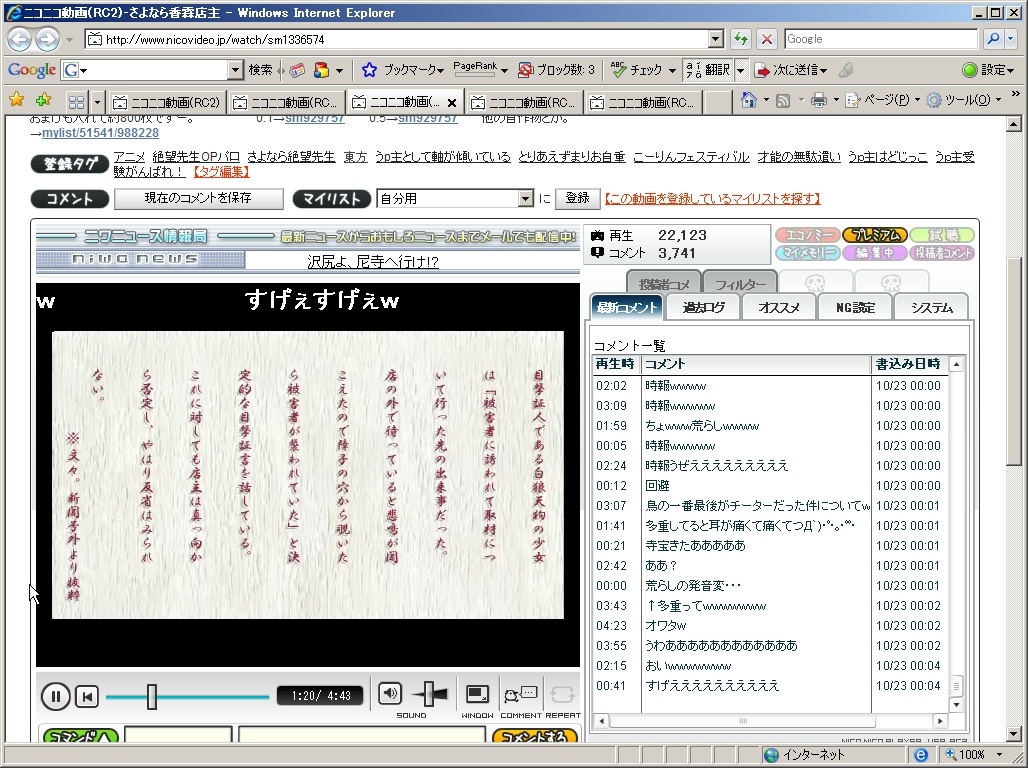Switch to 最新コメント tab
This screenshot has height=768, width=1028.
click(x=627, y=308)
